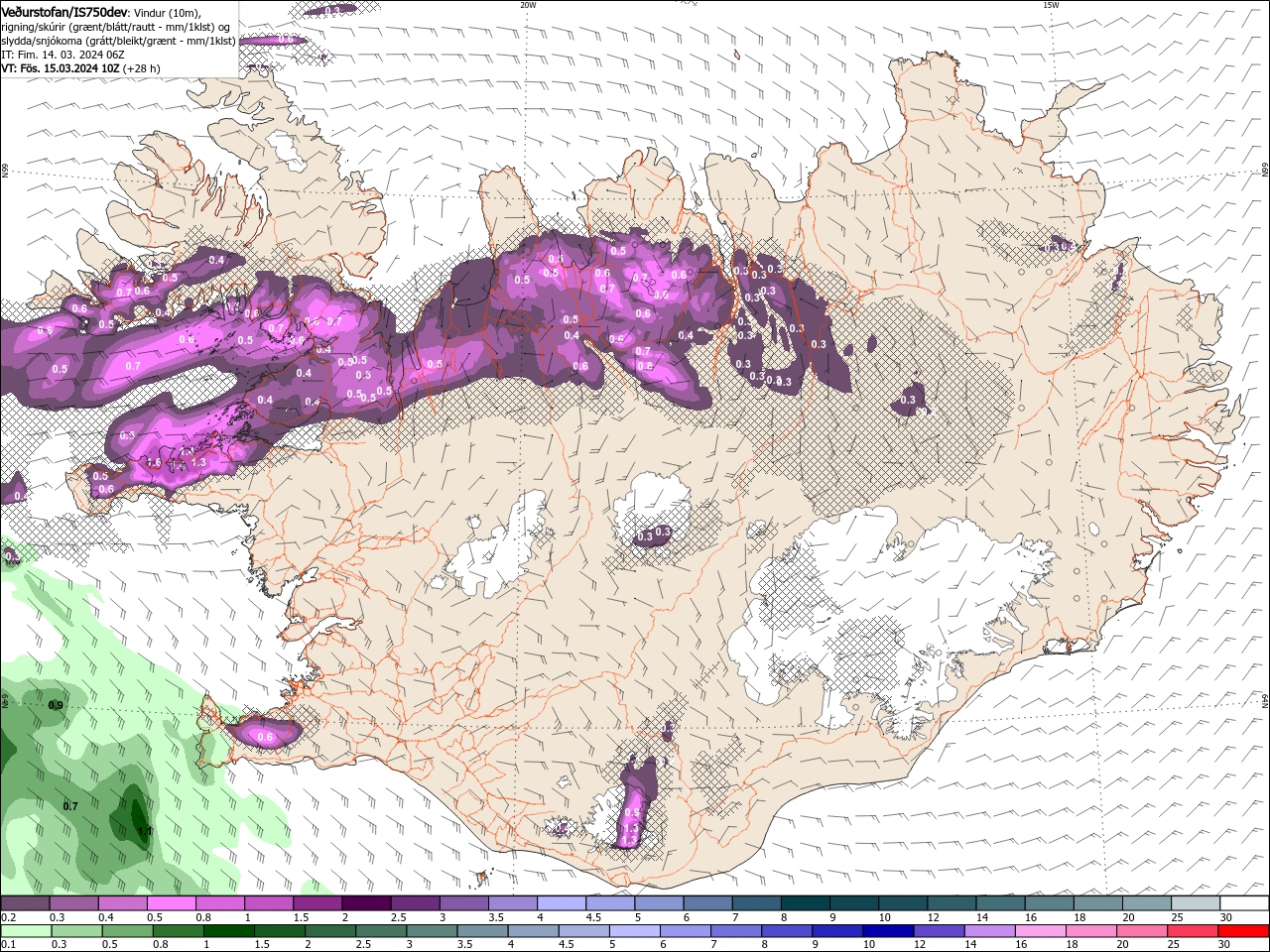Pick the dark teal upper swatch starting at 8
The width and height of the screenshot is (1270, 952).
(x=805, y=903)
